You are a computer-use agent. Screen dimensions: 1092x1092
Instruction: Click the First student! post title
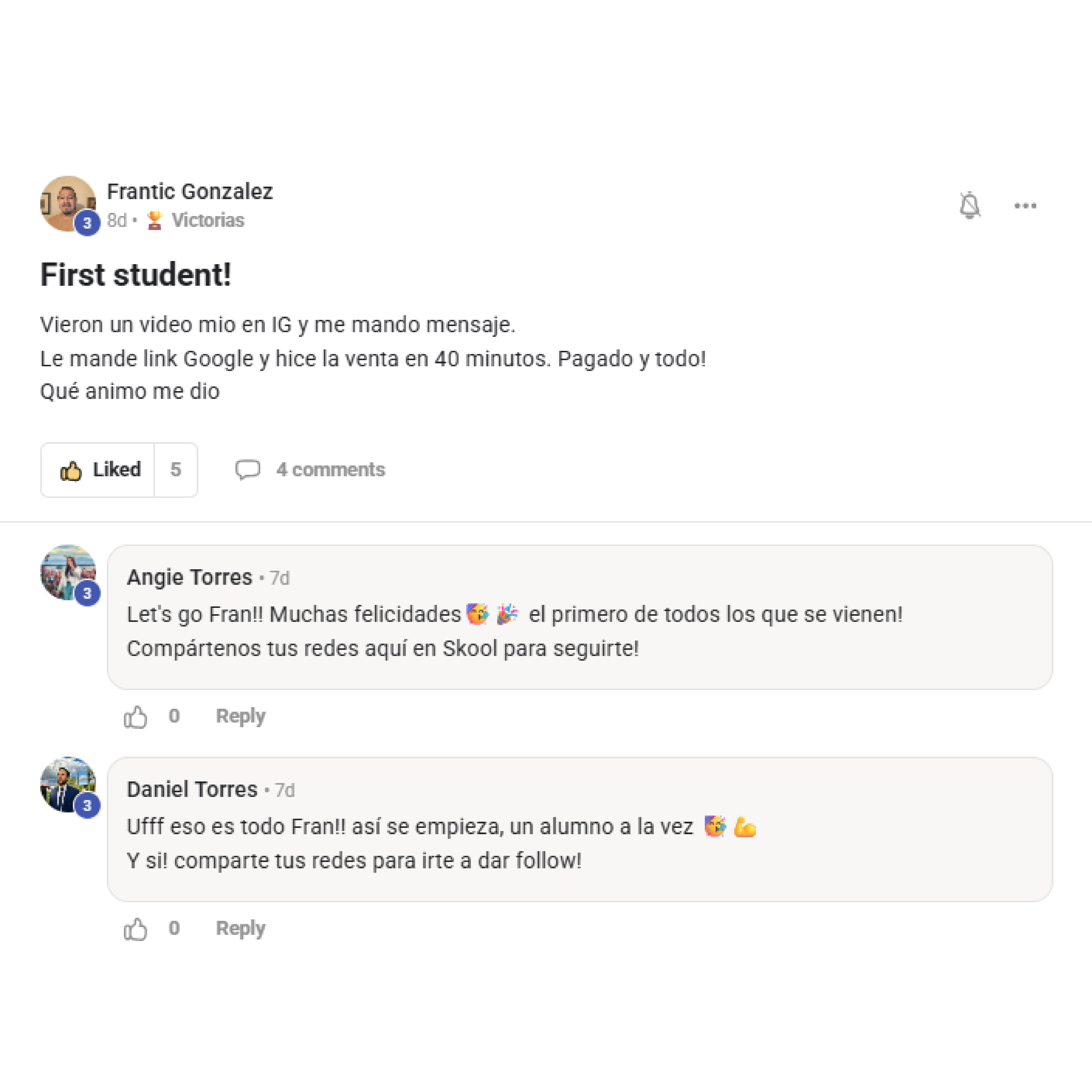click(136, 275)
